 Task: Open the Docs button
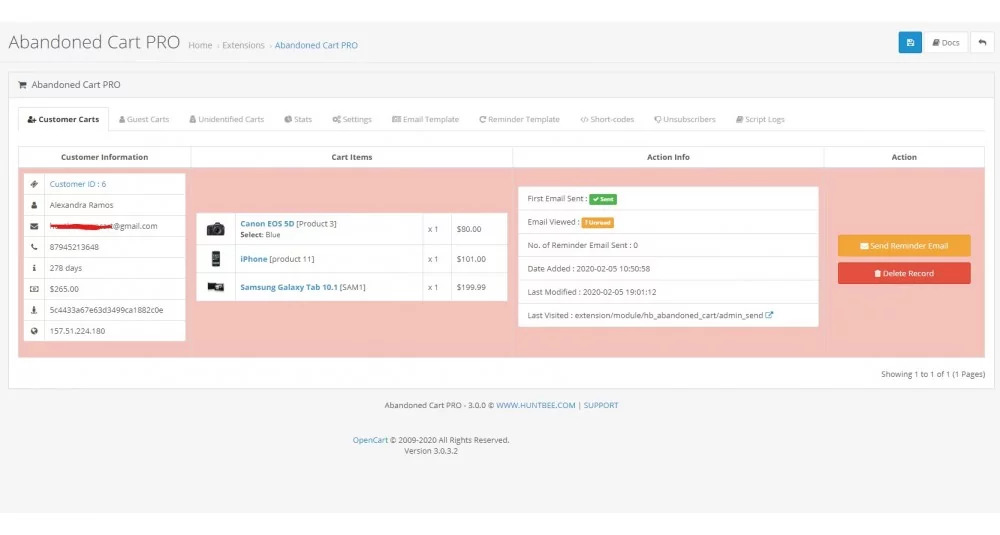pyautogui.click(x=945, y=43)
